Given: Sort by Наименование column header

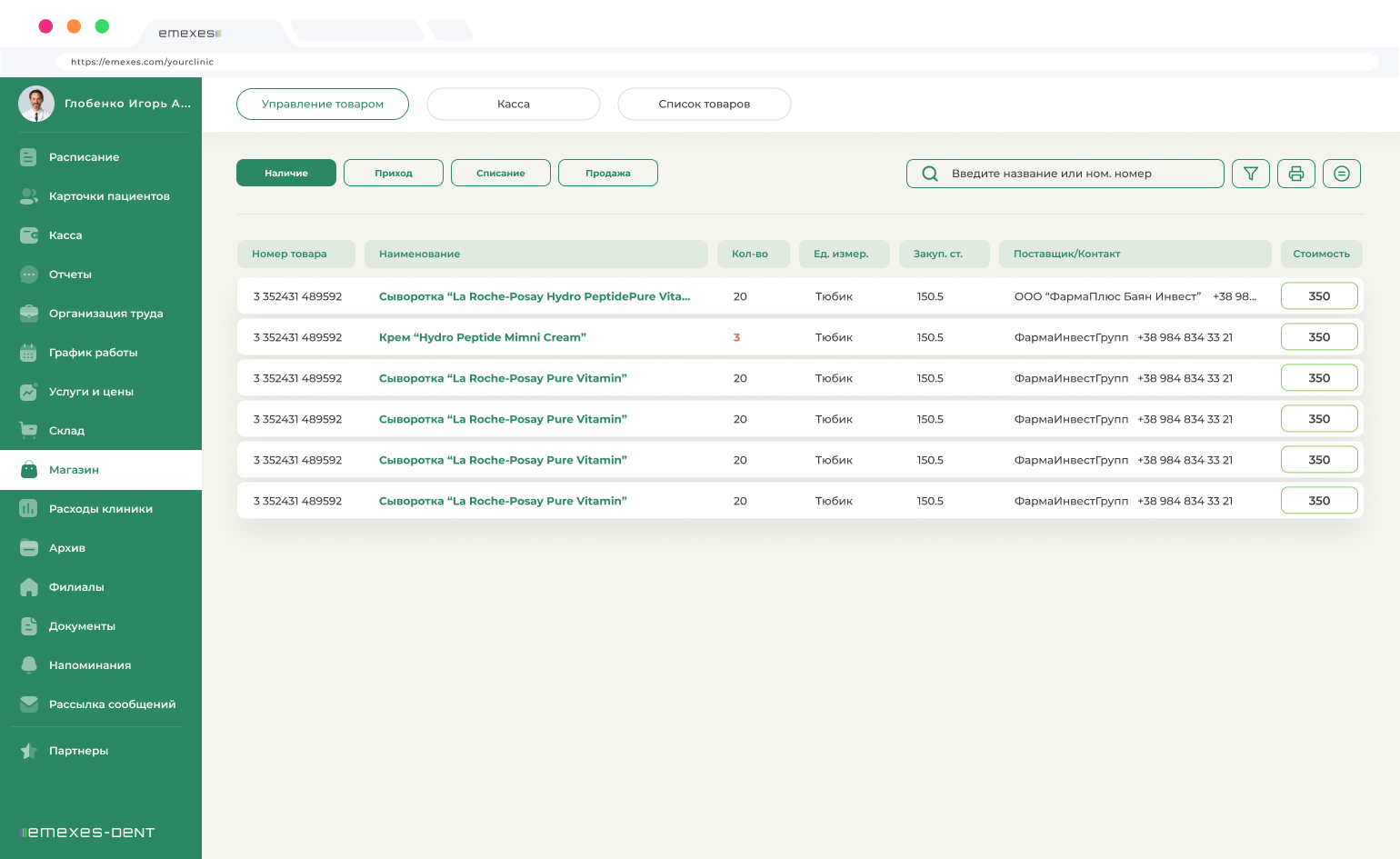Looking at the screenshot, I should [536, 255].
